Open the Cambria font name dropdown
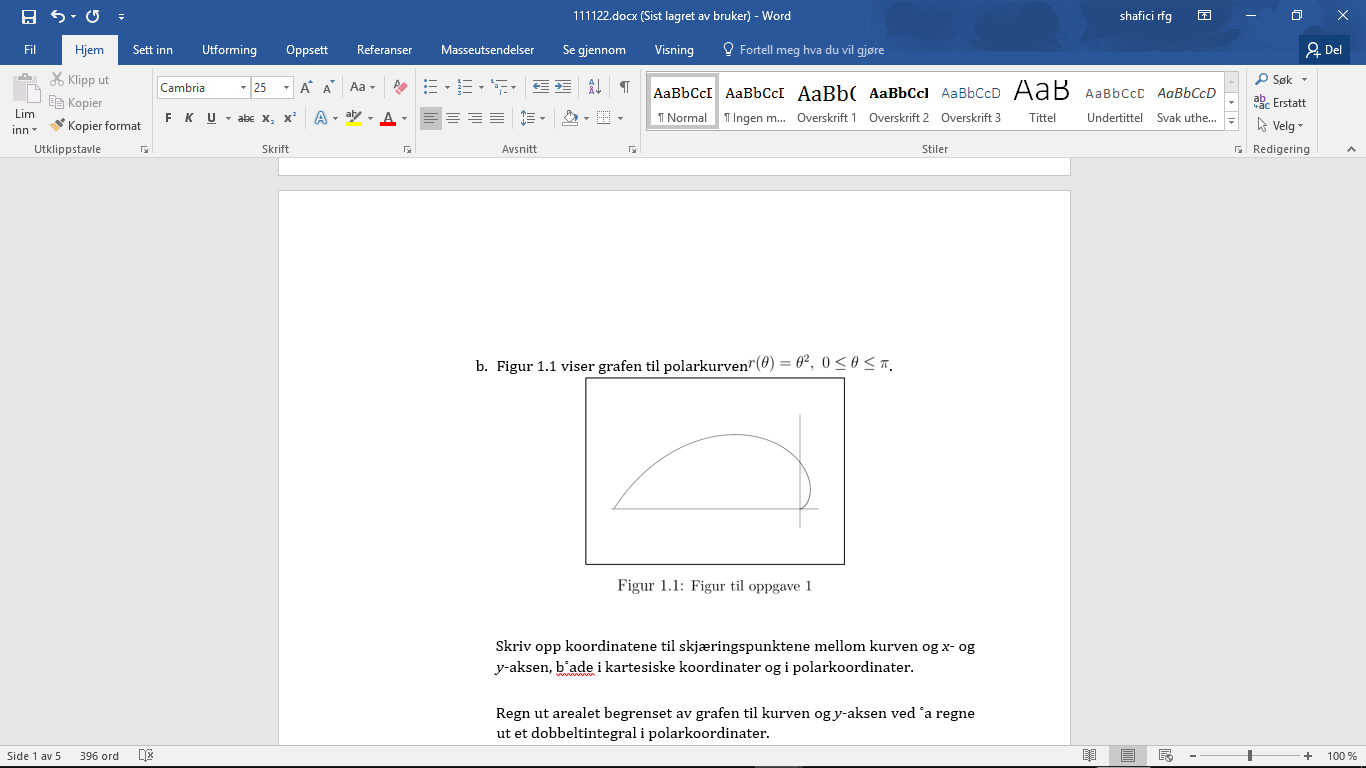This screenshot has width=1366, height=768. 243,88
